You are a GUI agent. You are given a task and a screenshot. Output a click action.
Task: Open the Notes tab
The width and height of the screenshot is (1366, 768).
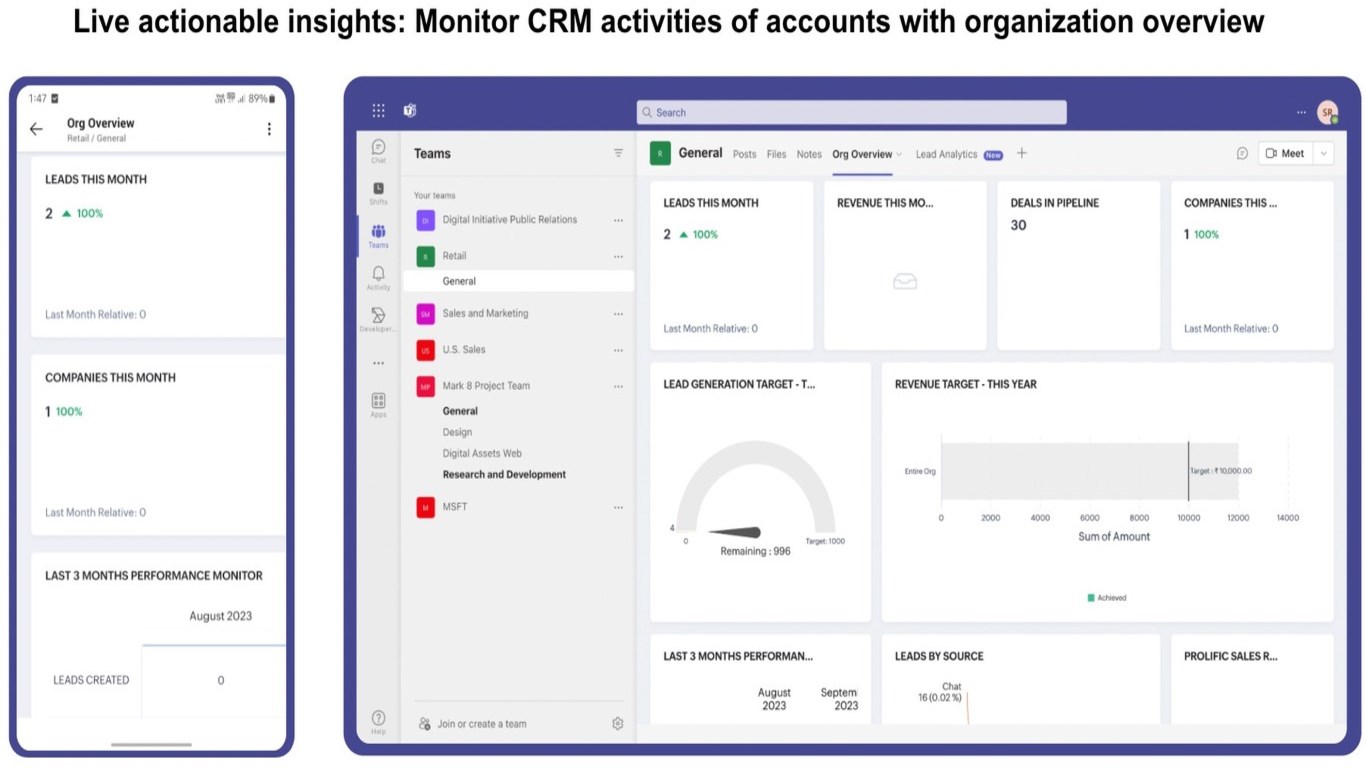click(809, 154)
